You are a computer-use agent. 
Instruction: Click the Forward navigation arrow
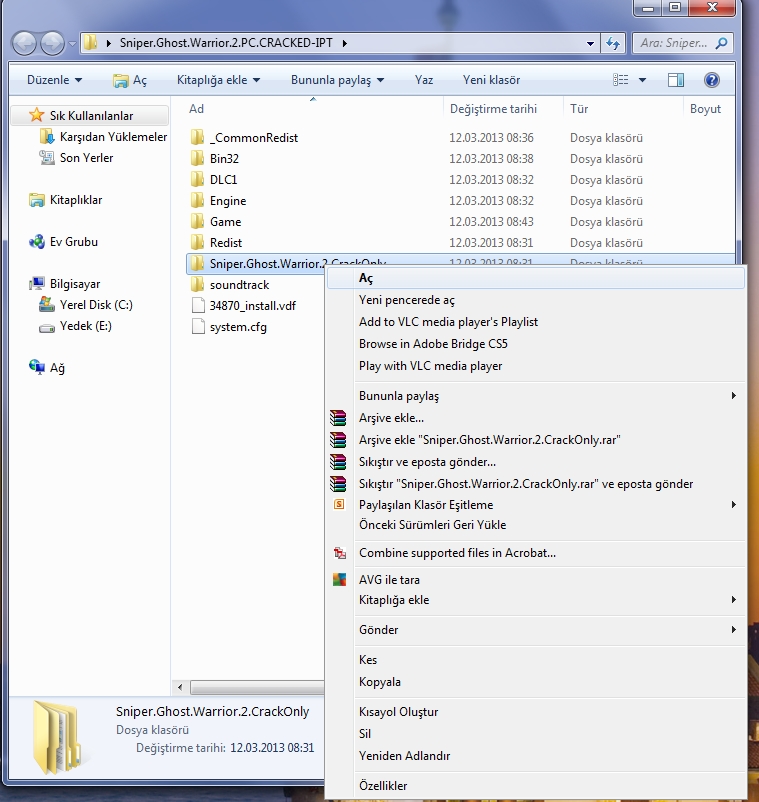pyautogui.click(x=52, y=43)
